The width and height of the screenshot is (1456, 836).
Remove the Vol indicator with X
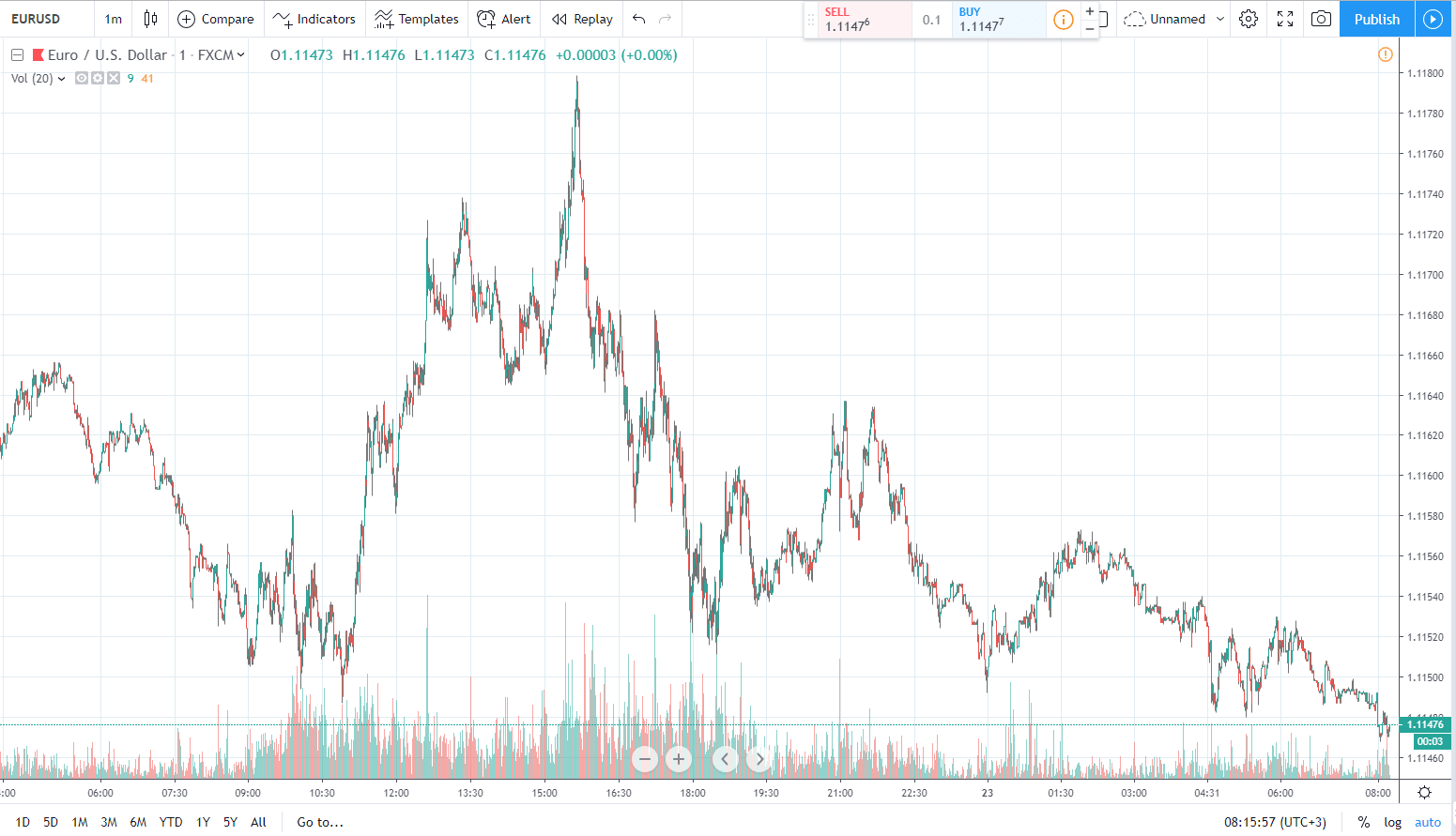pos(114,79)
